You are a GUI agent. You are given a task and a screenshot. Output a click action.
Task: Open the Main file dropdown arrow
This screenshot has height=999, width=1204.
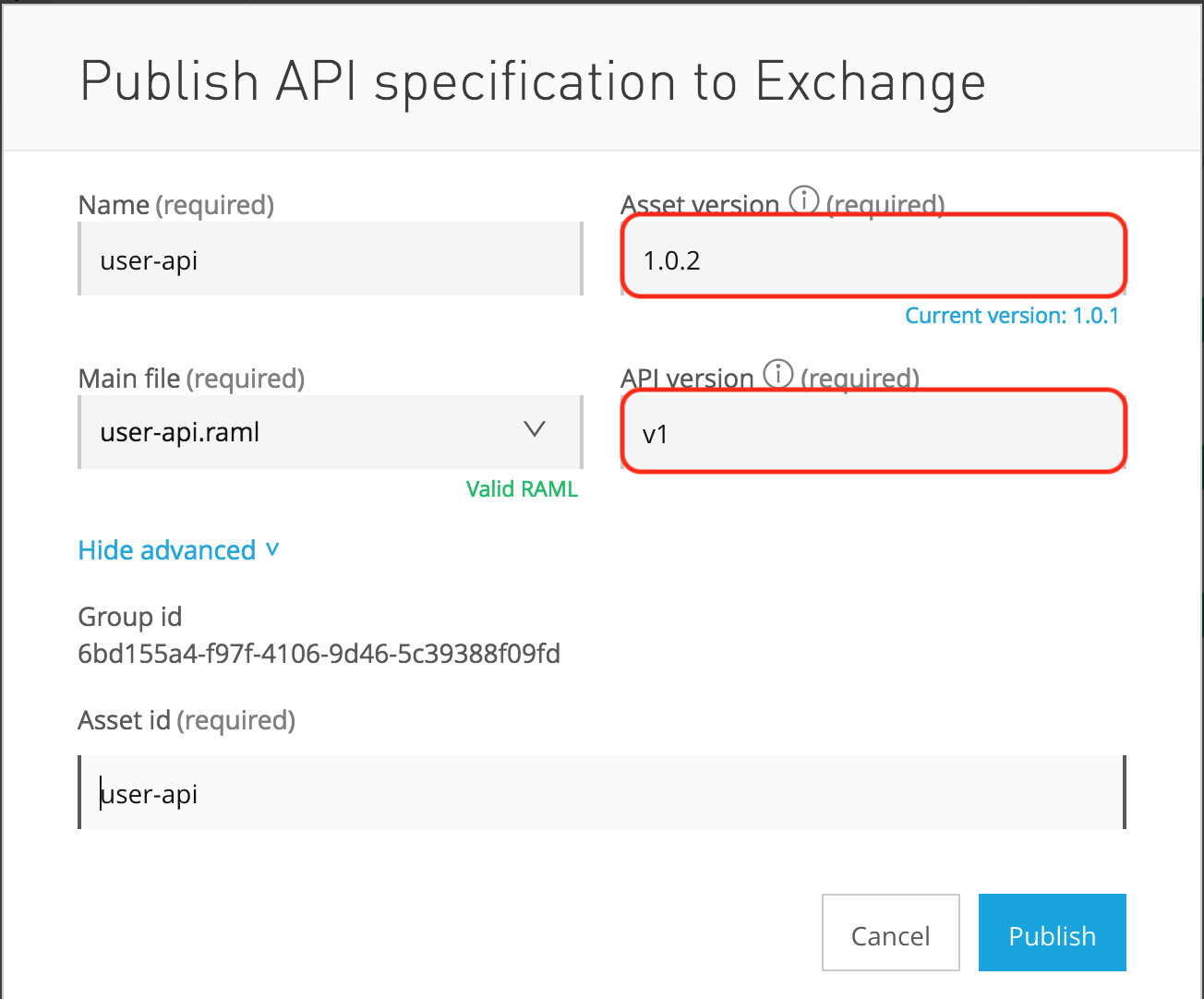coord(535,430)
